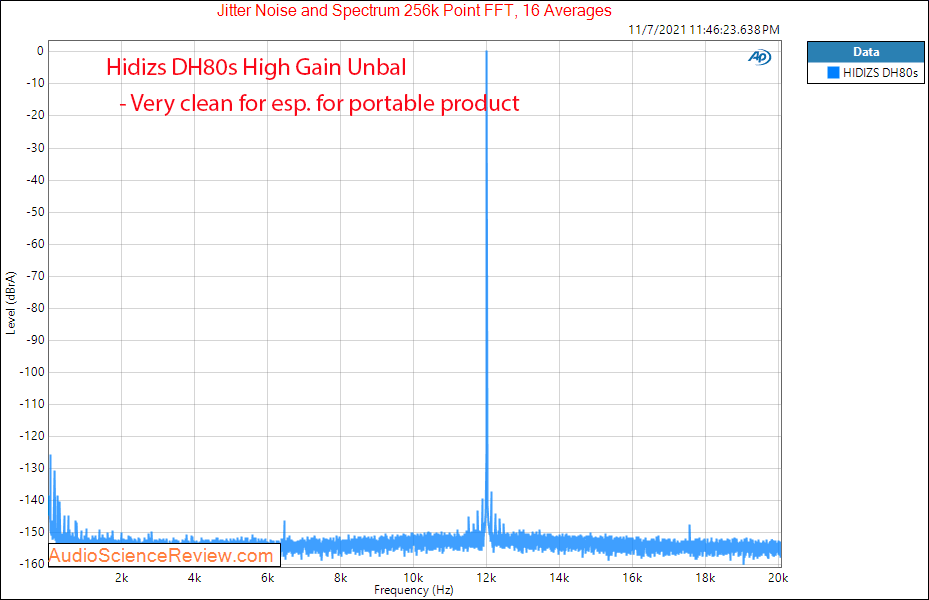Click the -30 level tick label
Viewport: 929px width, 600px height.
(x=35, y=147)
